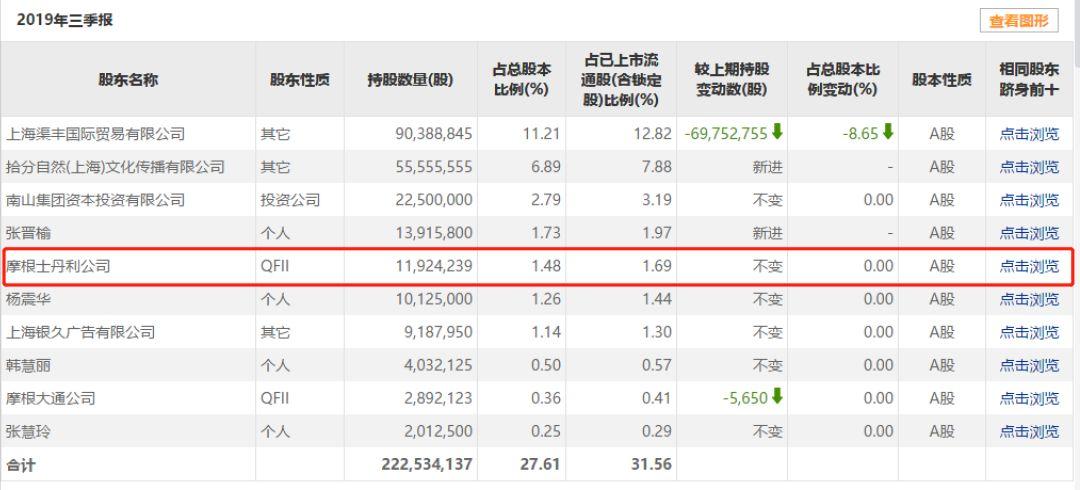Select circulating percentage 12.82
This screenshot has width=1080, height=490.
[654, 134]
